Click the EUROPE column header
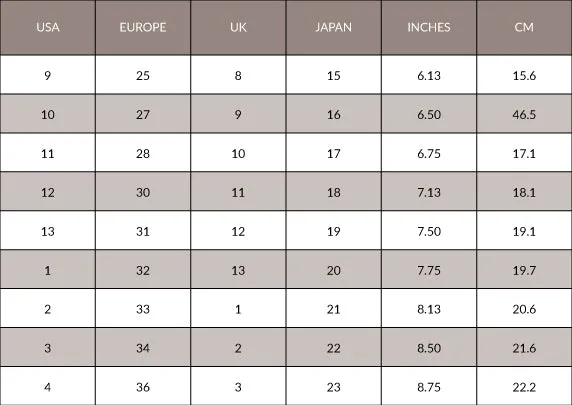The height and width of the screenshot is (405, 572). [x=143, y=27]
